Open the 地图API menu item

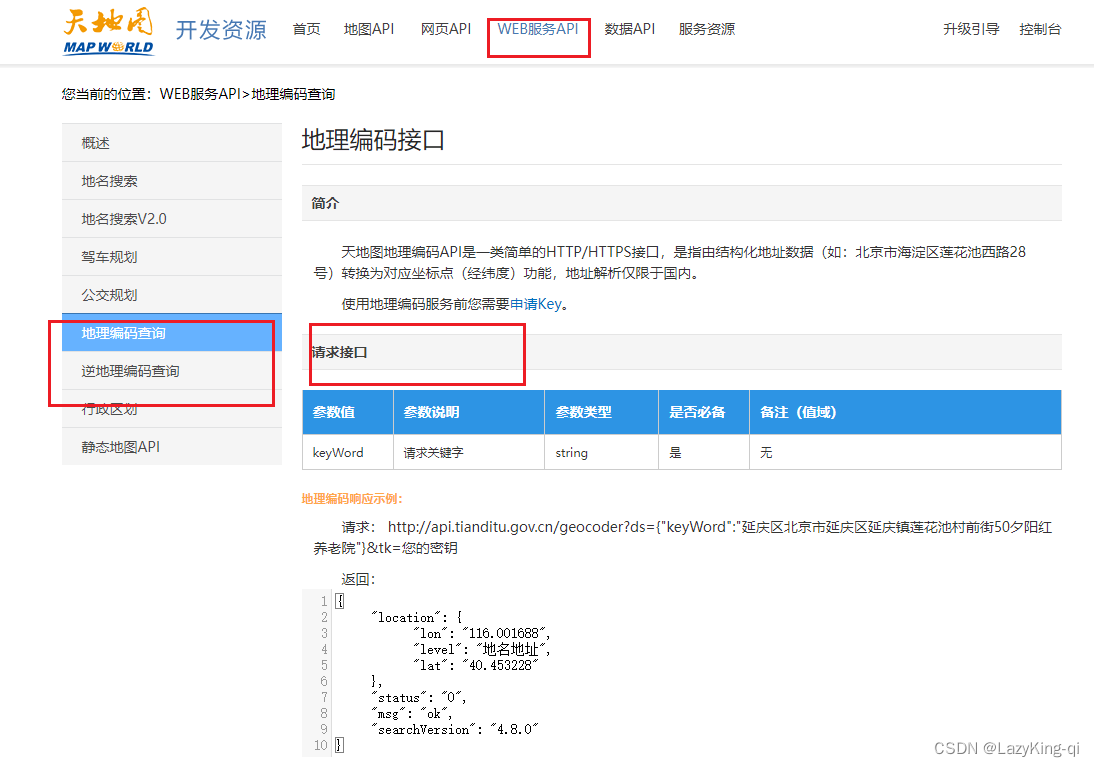[369, 29]
